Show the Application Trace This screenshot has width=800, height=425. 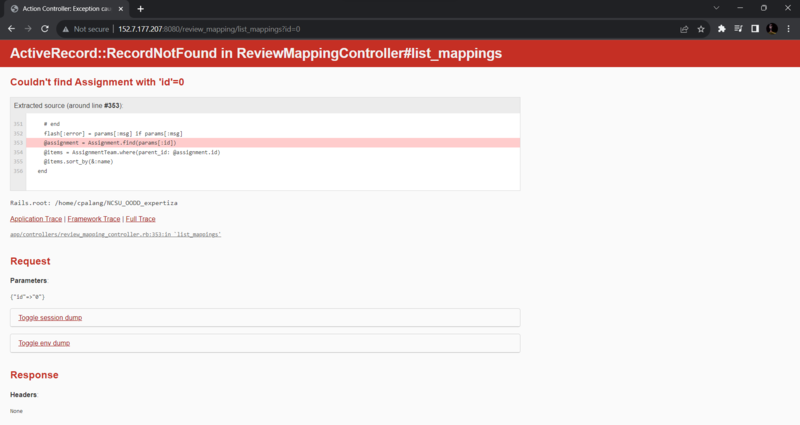[36, 219]
